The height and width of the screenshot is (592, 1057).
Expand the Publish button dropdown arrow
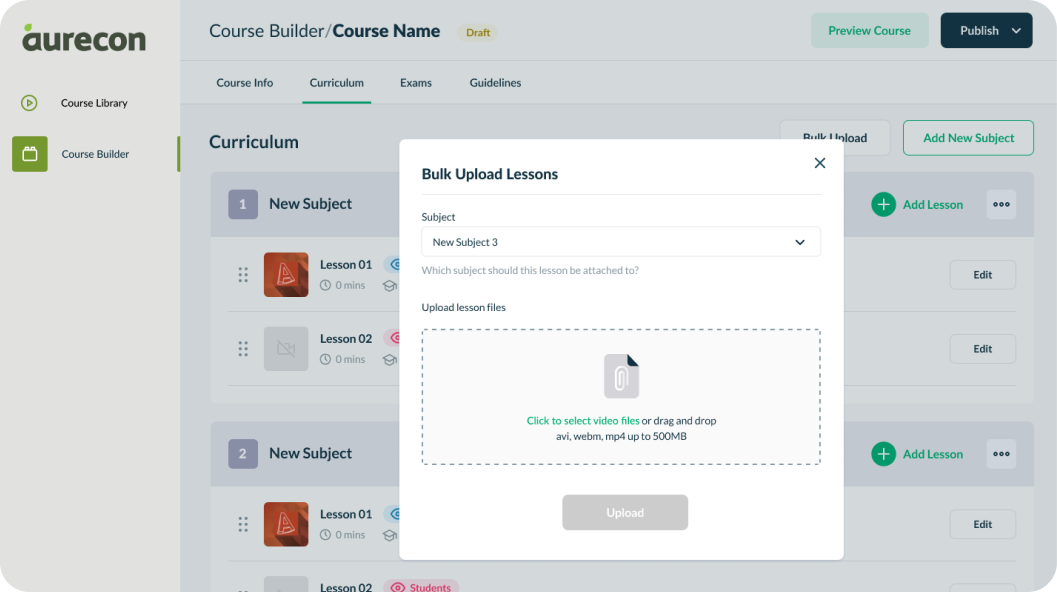[x=1016, y=31]
